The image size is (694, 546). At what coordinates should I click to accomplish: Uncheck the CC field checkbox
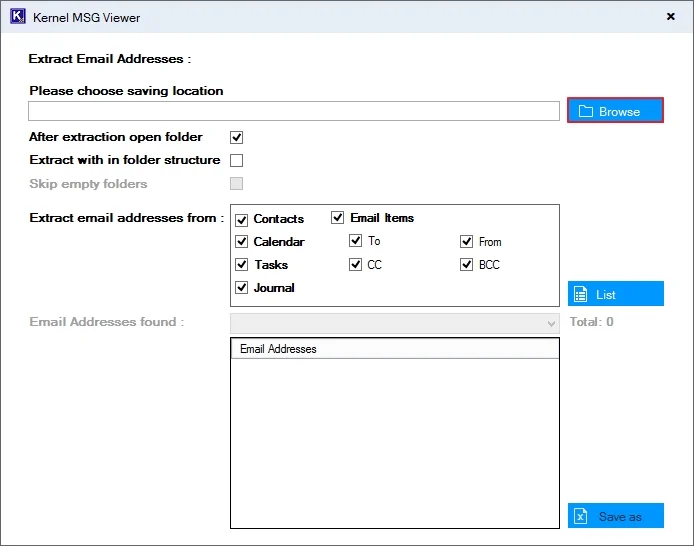pos(355,265)
